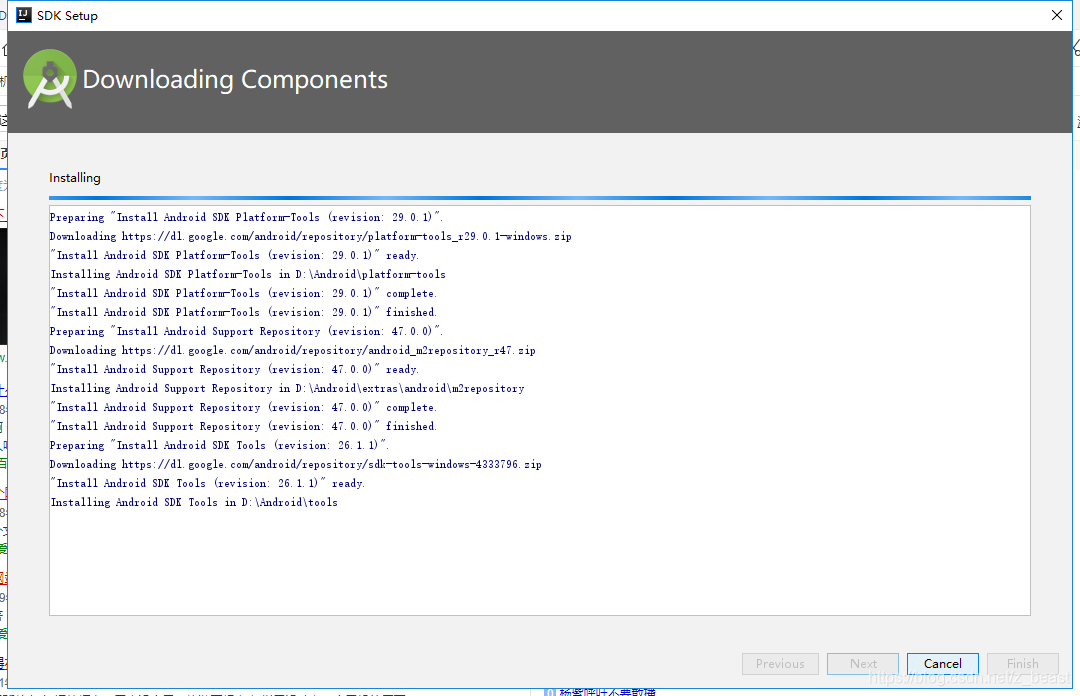Viewport: 1080px width, 696px height.
Task: Click the disabled Next button
Action: (863, 664)
